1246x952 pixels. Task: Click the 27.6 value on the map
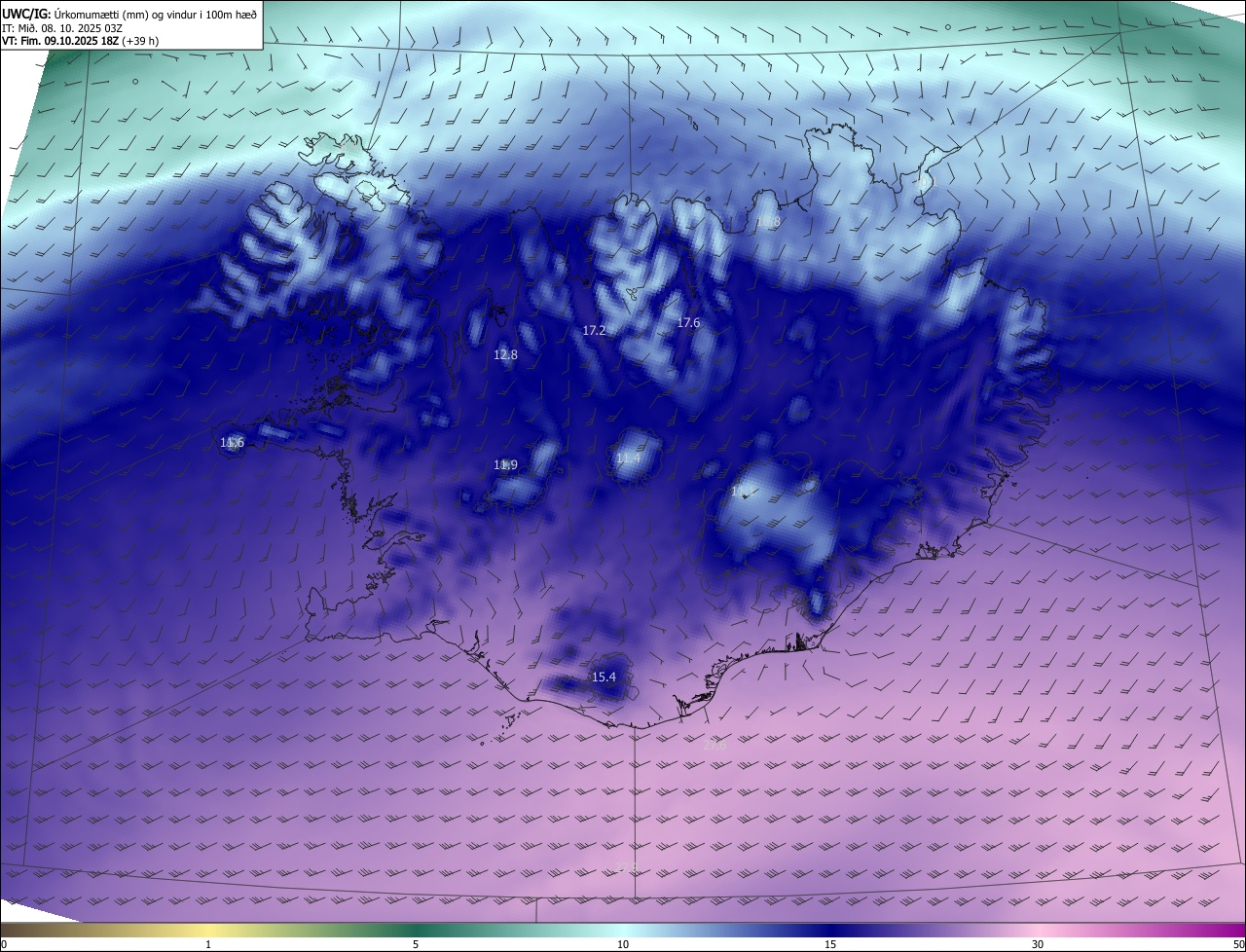coord(715,746)
